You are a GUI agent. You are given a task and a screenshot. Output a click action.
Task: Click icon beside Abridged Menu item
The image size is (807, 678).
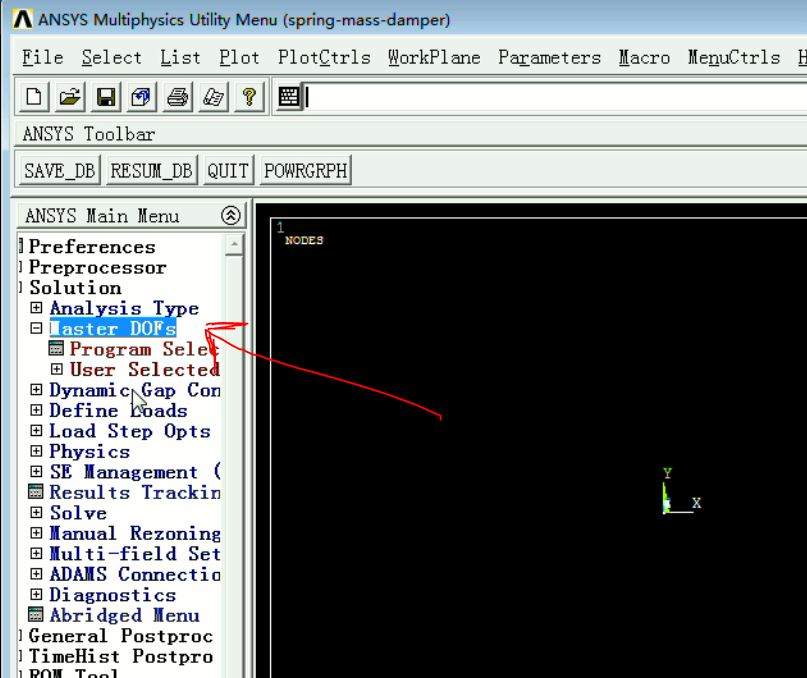coord(36,614)
